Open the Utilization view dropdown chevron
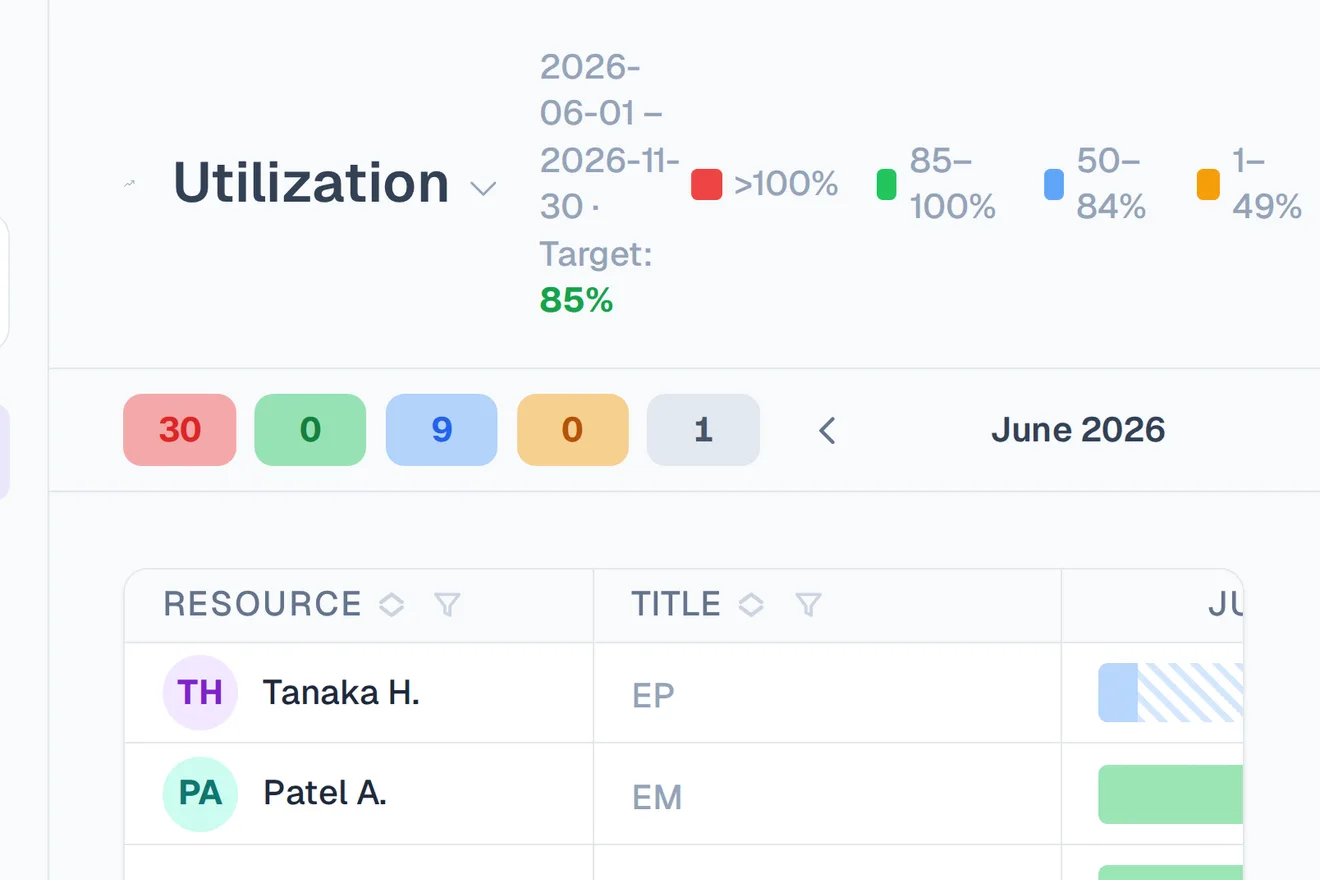 coord(484,188)
